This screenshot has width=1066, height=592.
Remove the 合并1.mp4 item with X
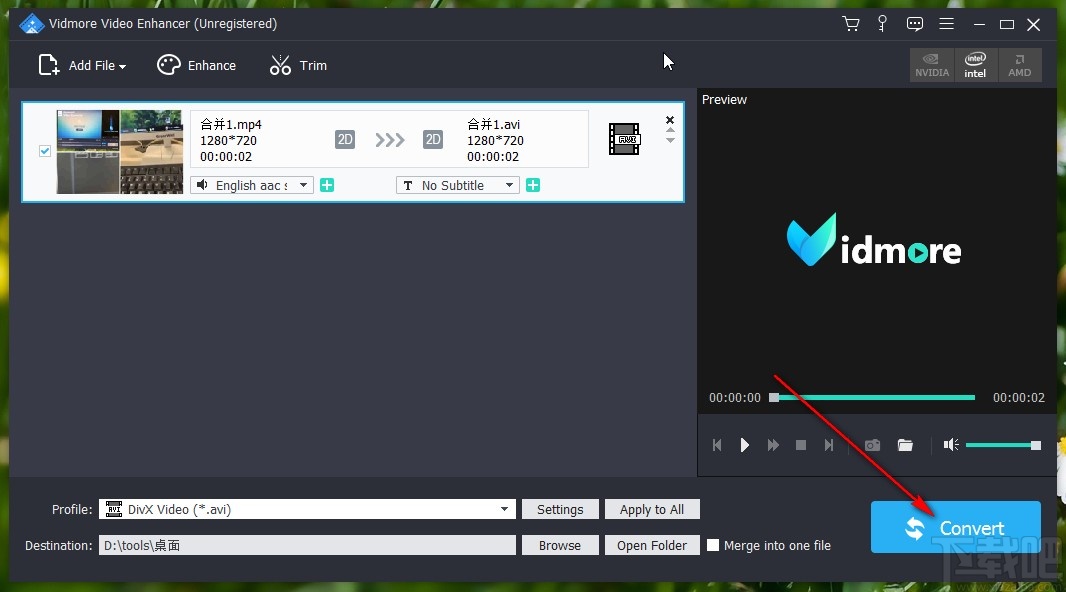(670, 120)
